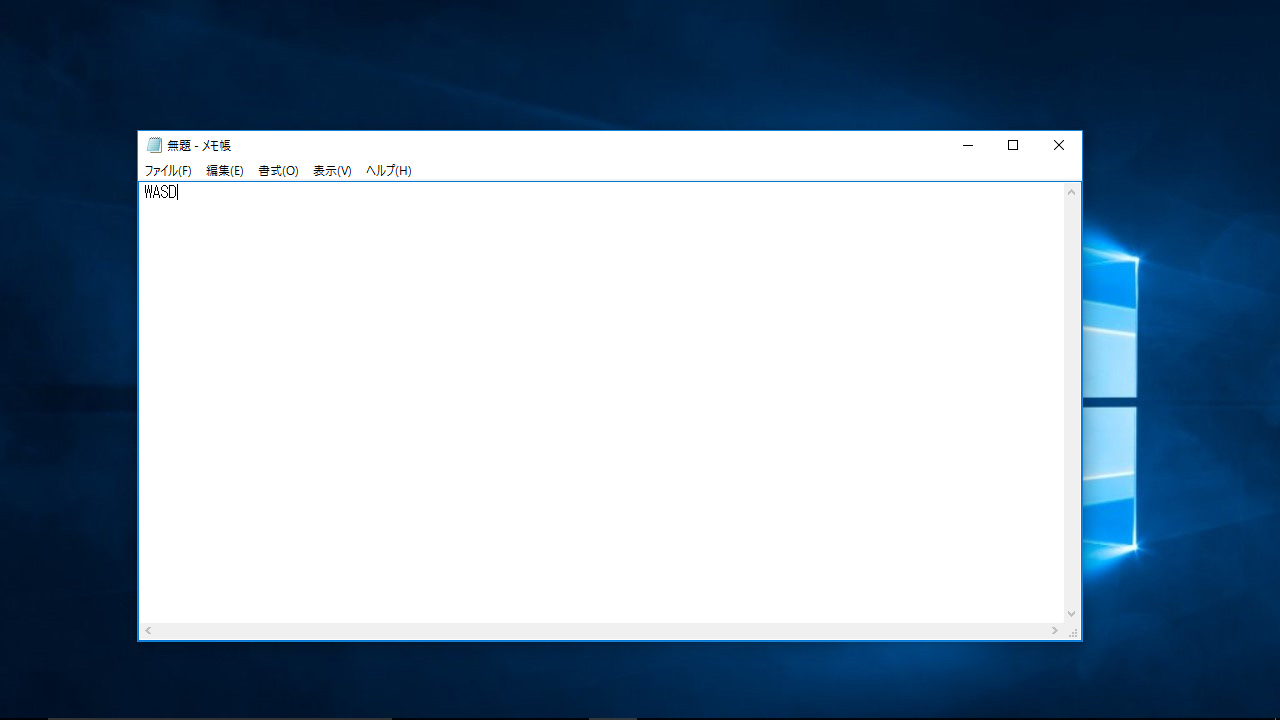Click the horizontal scrollbar left arrow

(148, 631)
